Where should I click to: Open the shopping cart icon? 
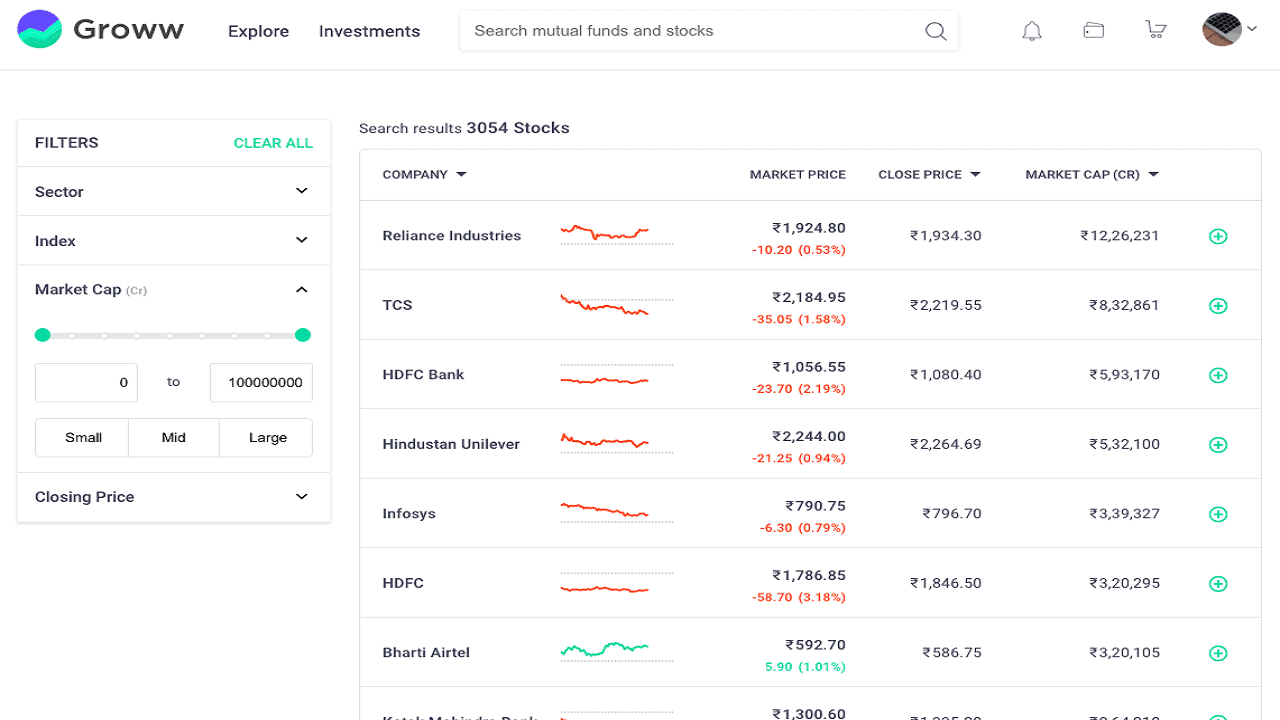1156,30
